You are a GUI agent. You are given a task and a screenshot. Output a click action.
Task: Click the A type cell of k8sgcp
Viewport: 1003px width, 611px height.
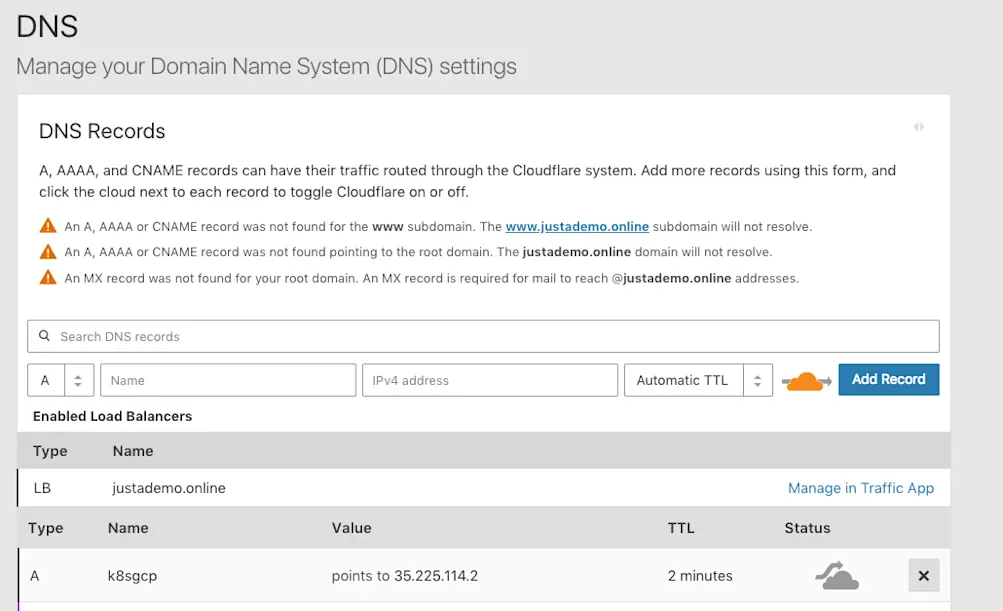35,576
